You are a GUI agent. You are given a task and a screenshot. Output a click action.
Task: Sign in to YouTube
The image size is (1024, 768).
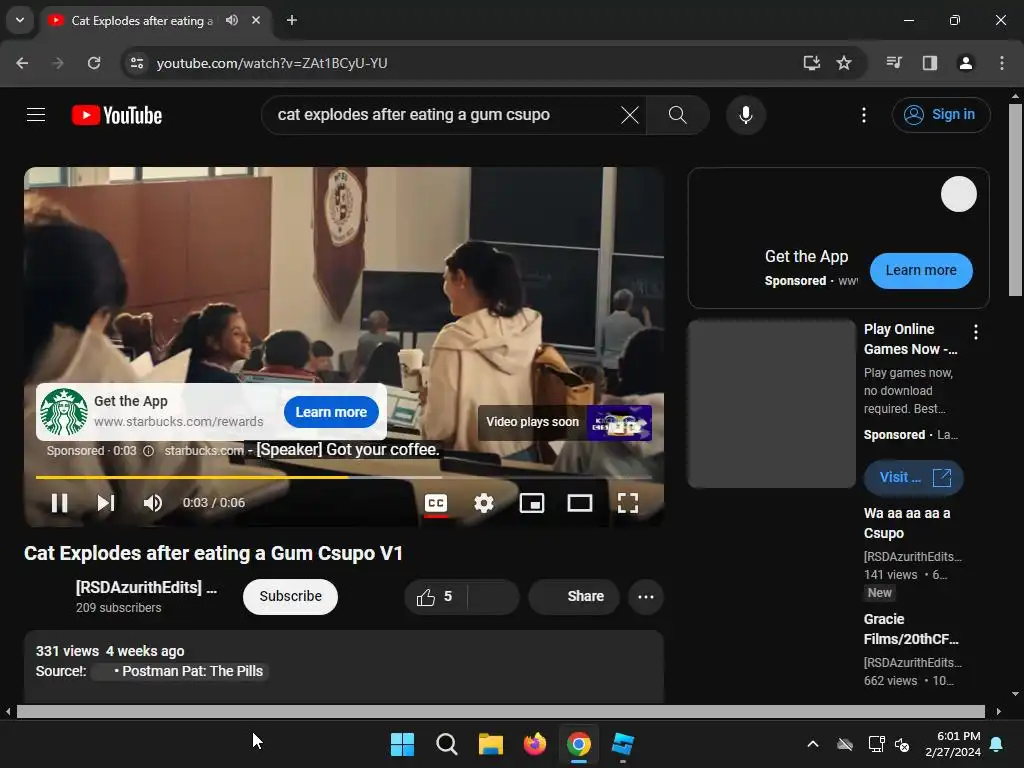(940, 115)
